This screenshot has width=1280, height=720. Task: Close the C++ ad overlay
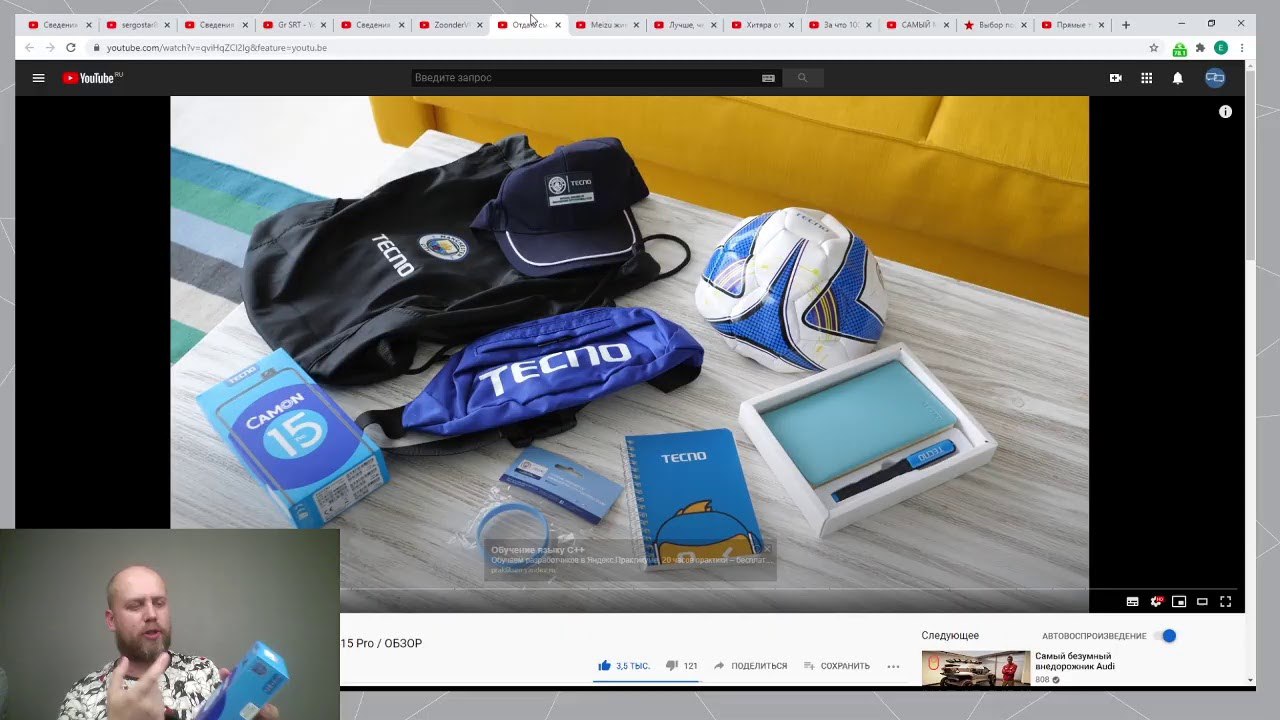[x=768, y=548]
